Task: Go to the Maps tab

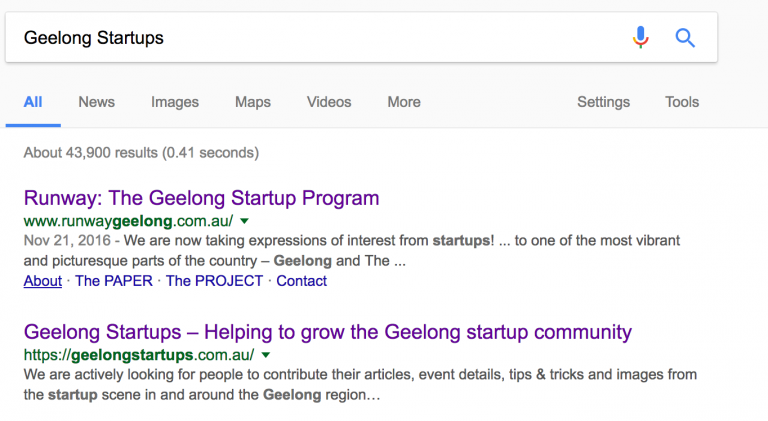Action: pos(253,102)
